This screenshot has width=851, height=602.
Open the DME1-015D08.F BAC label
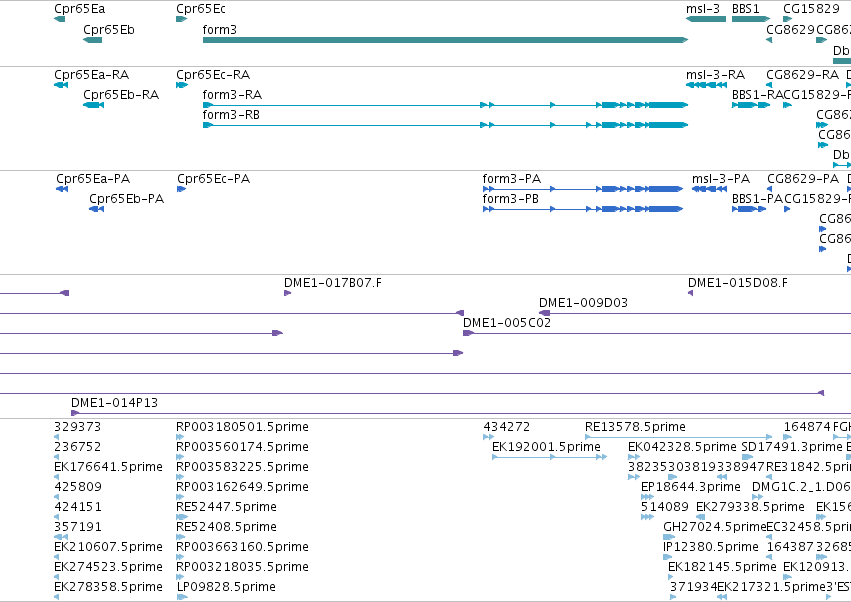point(738,283)
